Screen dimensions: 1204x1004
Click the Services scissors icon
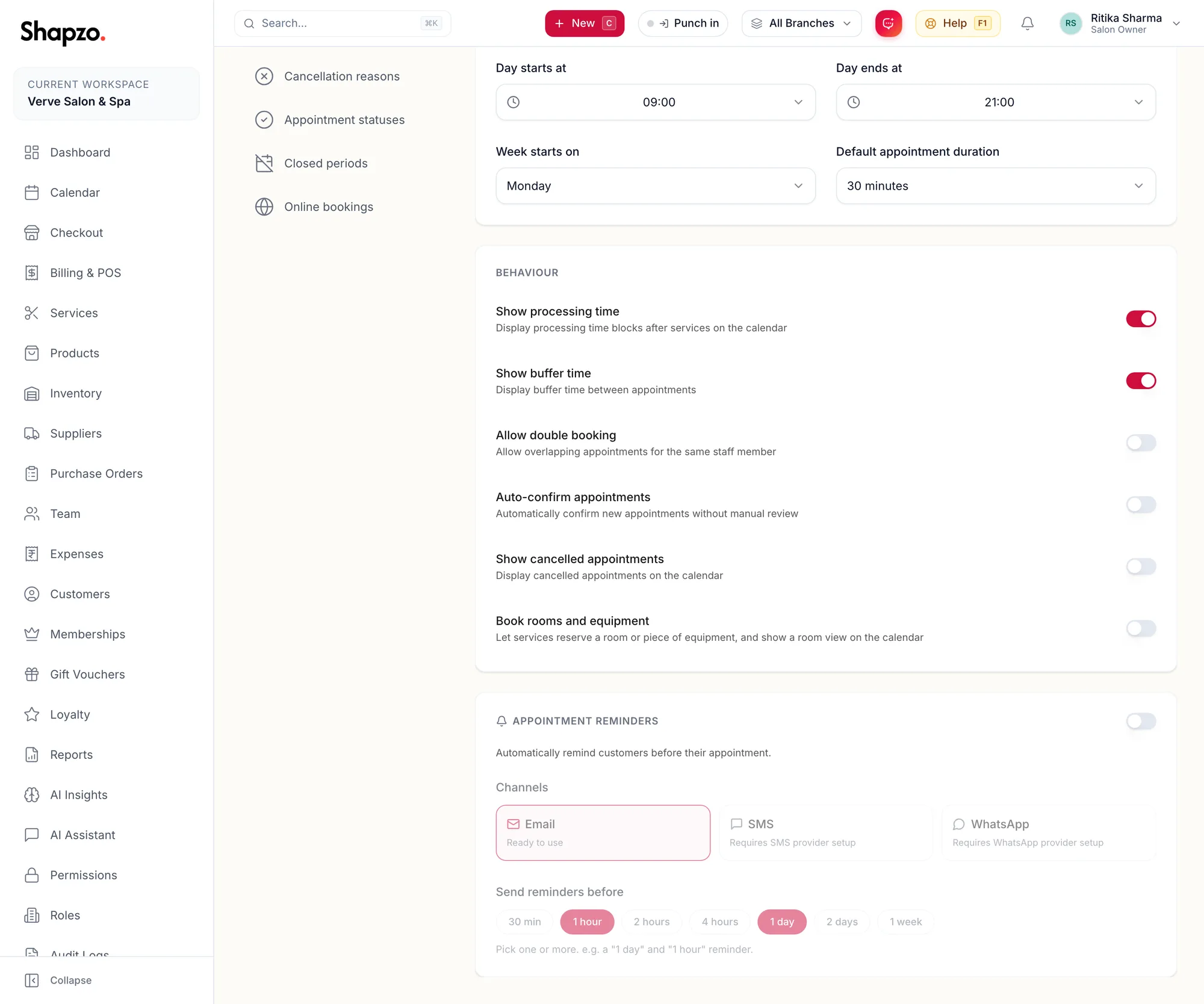[32, 313]
